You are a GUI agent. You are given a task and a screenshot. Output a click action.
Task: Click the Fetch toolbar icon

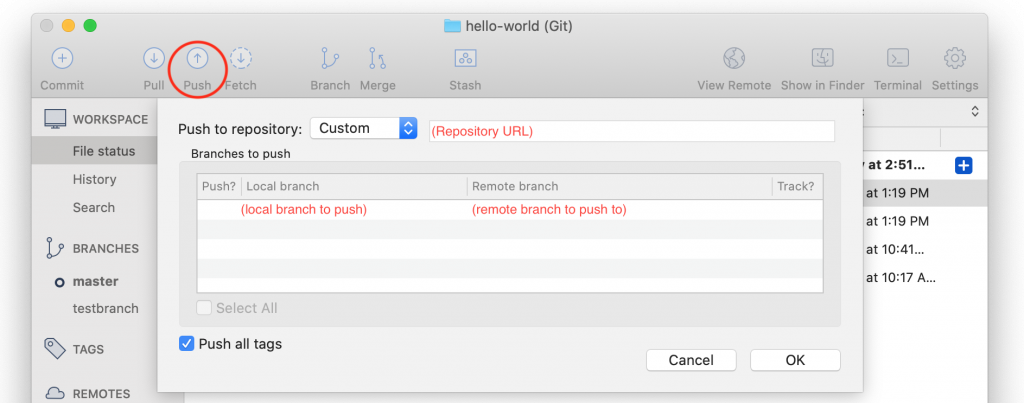(x=240, y=58)
